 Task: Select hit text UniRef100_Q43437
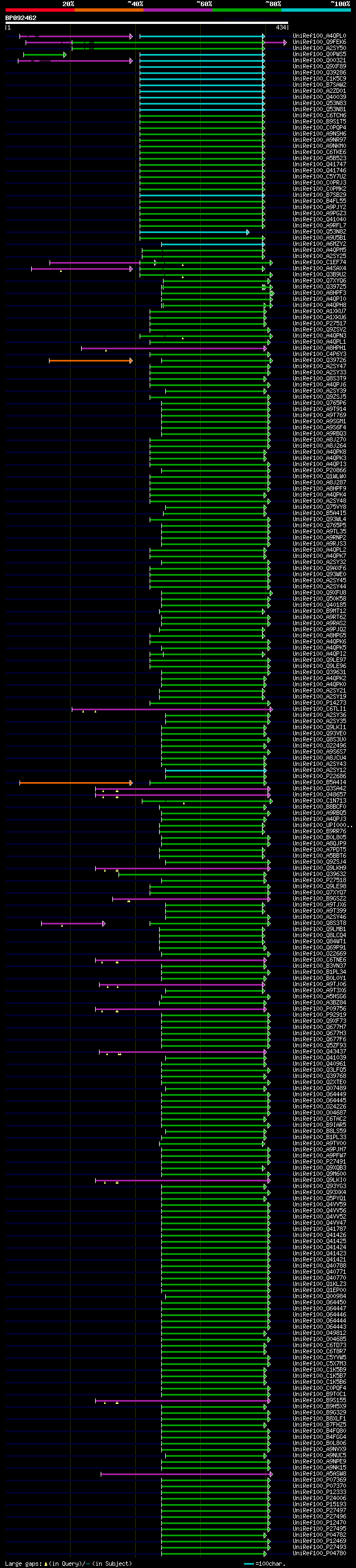click(x=319, y=1052)
